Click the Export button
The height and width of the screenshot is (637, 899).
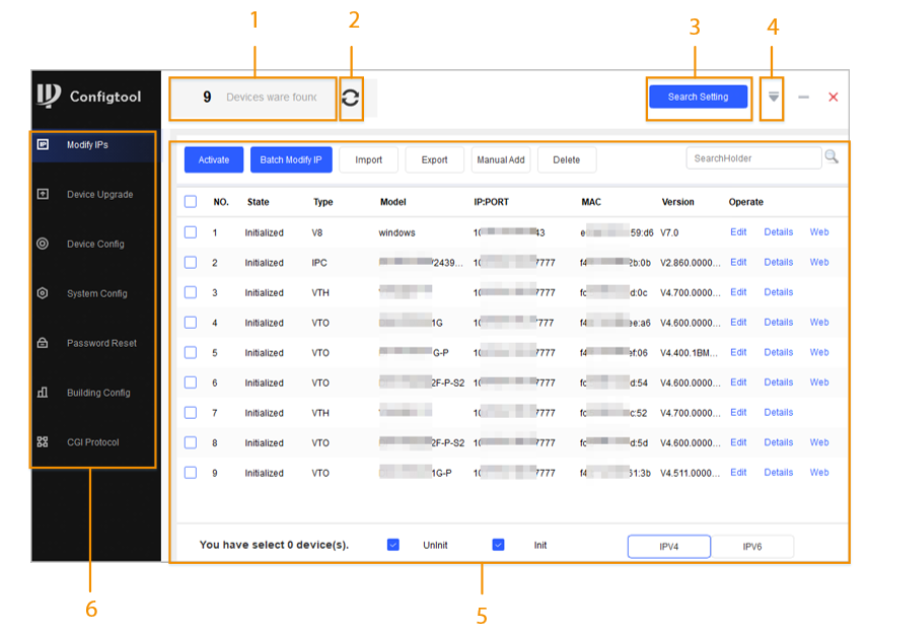point(435,160)
